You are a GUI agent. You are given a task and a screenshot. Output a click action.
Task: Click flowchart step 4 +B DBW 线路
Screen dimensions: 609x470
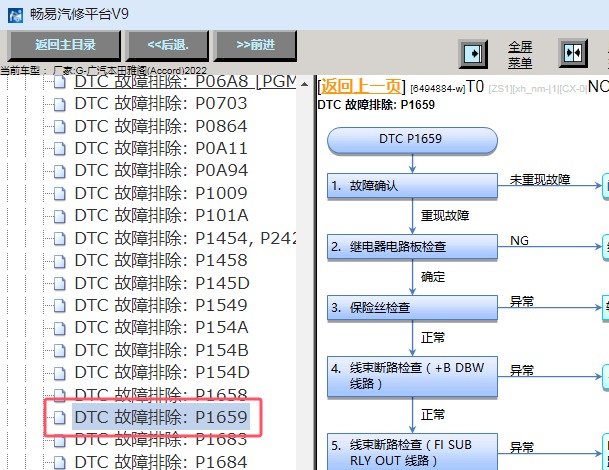(x=412, y=376)
